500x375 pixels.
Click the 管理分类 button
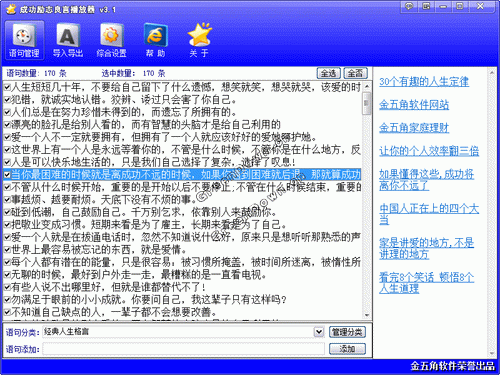click(x=347, y=332)
